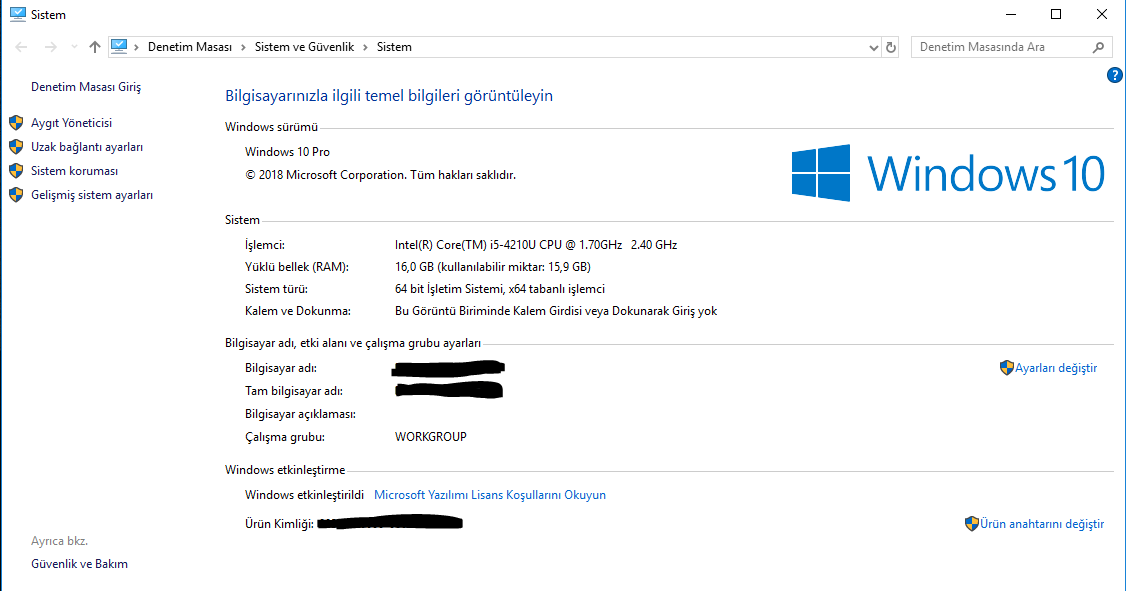This screenshot has width=1126, height=591.
Task: Refresh the Sistem page
Action: 890,47
